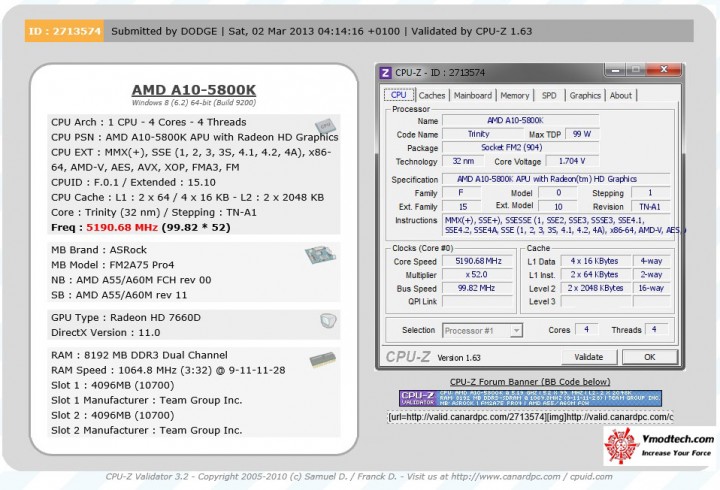Click the RAM stick icon beside RAM info
The width and height of the screenshot is (720, 490).
(x=322, y=360)
